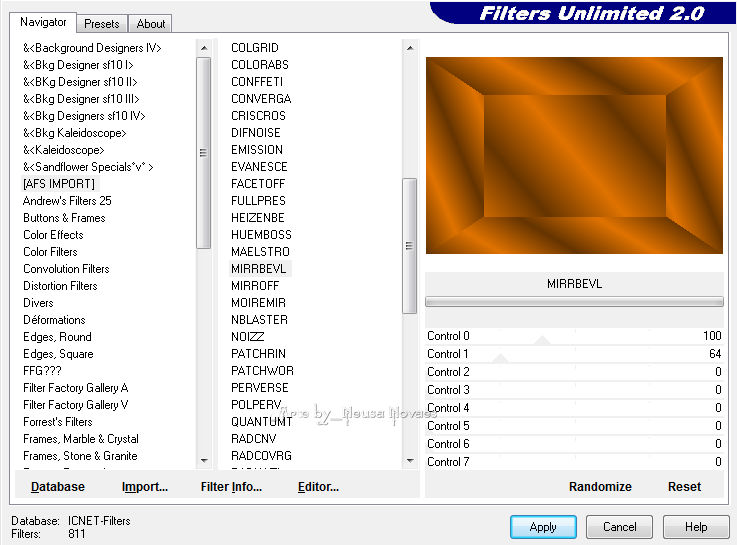Viewport: 737px width, 545px height.
Task: Click the Control 3 slider track
Action: click(x=573, y=390)
